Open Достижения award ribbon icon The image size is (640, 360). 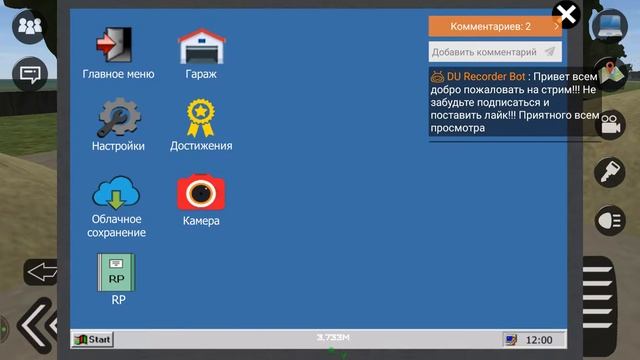pyautogui.click(x=200, y=118)
